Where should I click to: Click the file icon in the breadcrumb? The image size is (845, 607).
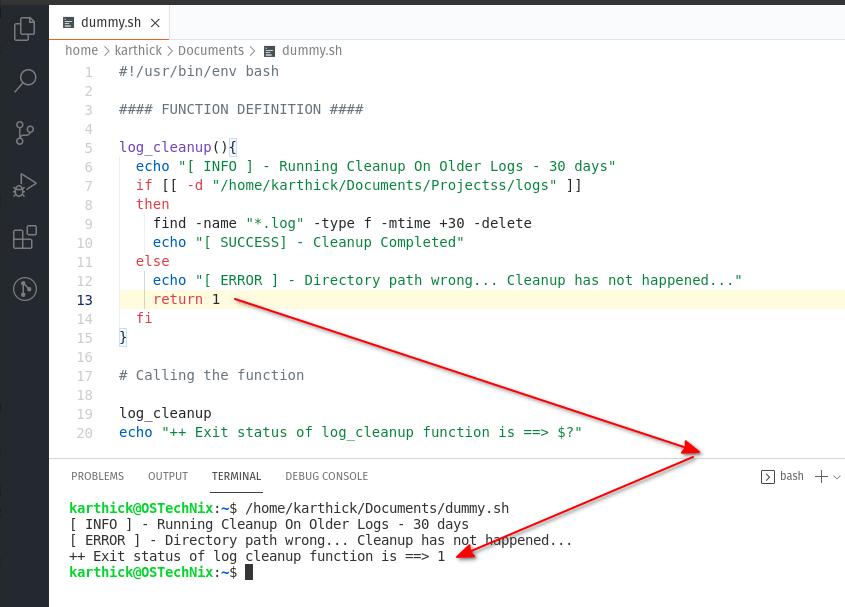[269, 51]
